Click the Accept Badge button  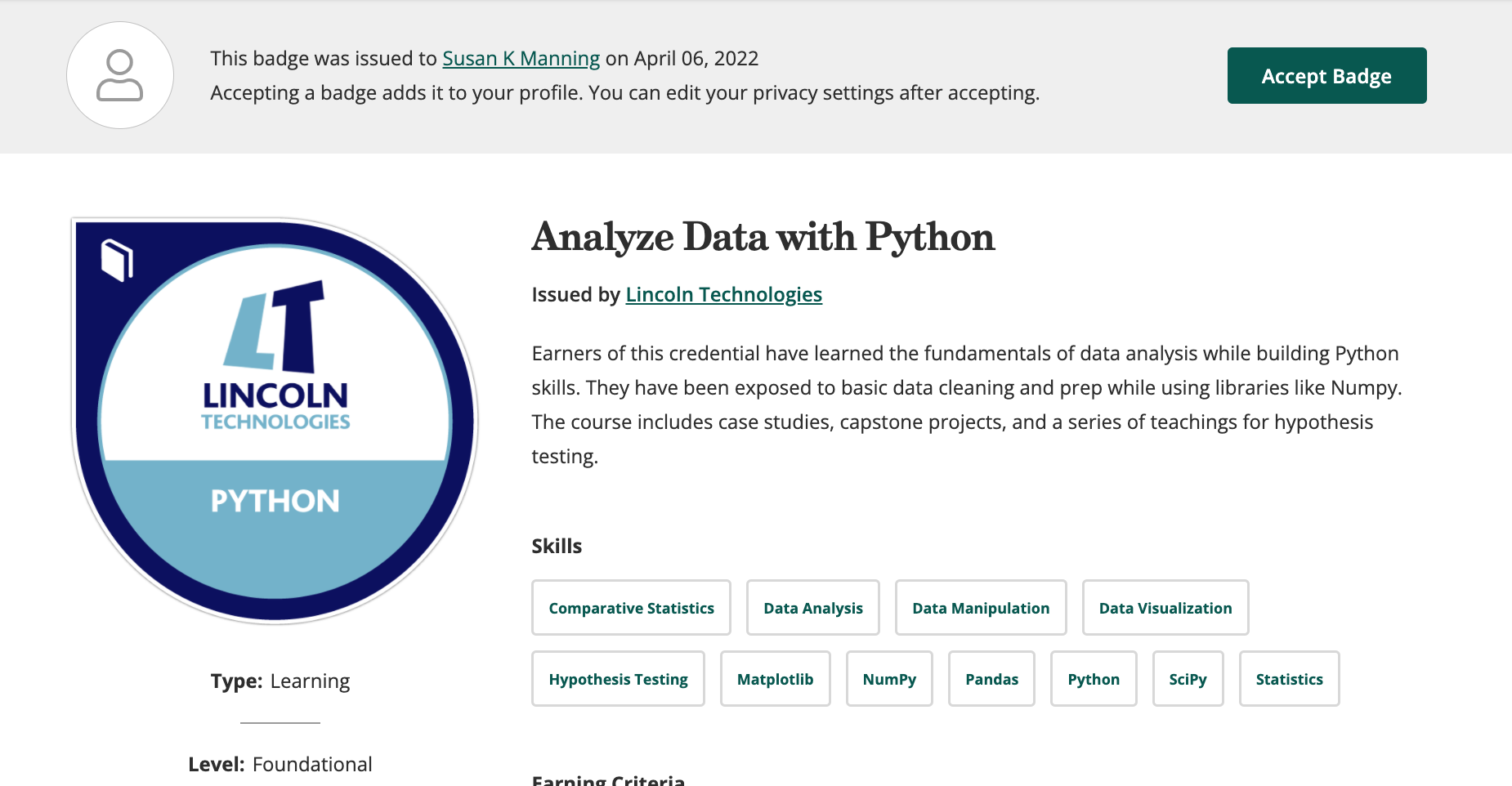click(x=1326, y=76)
